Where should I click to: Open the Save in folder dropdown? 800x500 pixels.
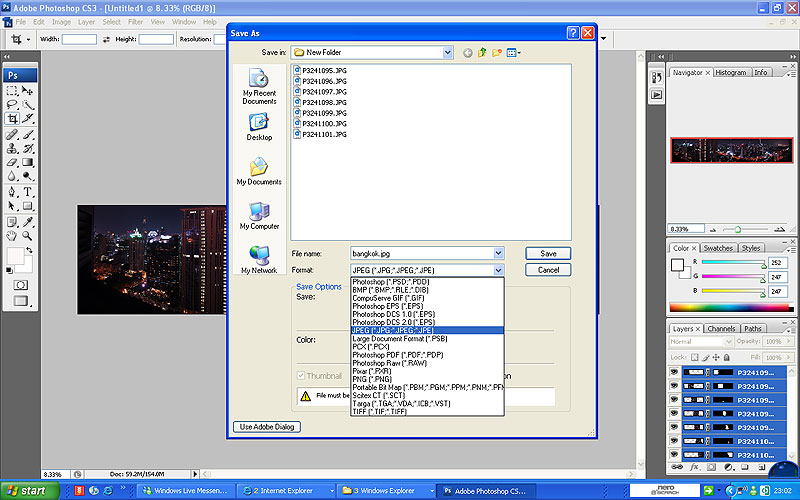pyautogui.click(x=447, y=53)
